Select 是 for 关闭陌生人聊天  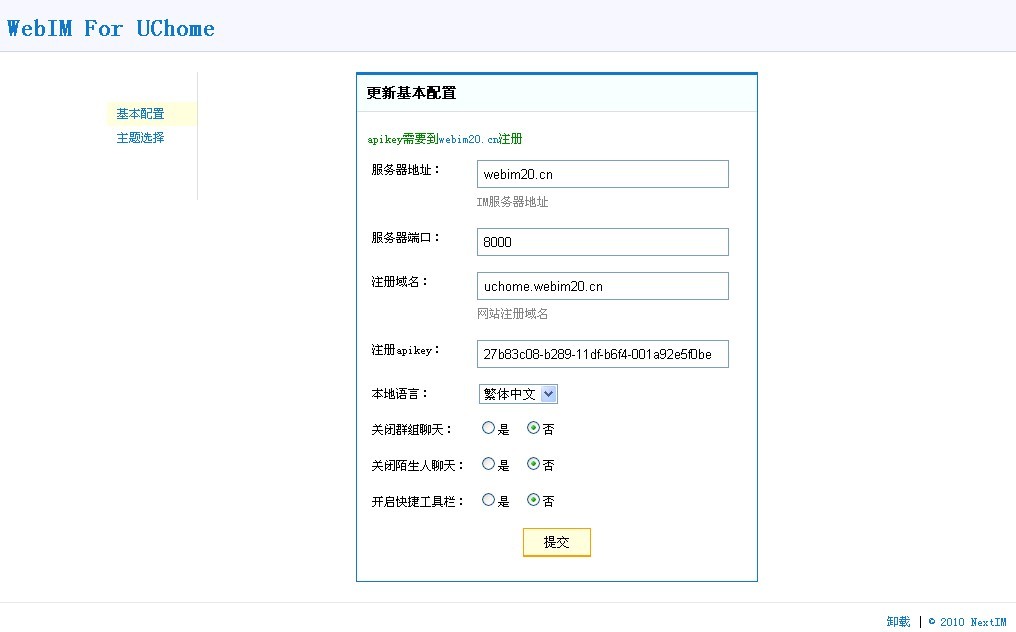[489, 464]
